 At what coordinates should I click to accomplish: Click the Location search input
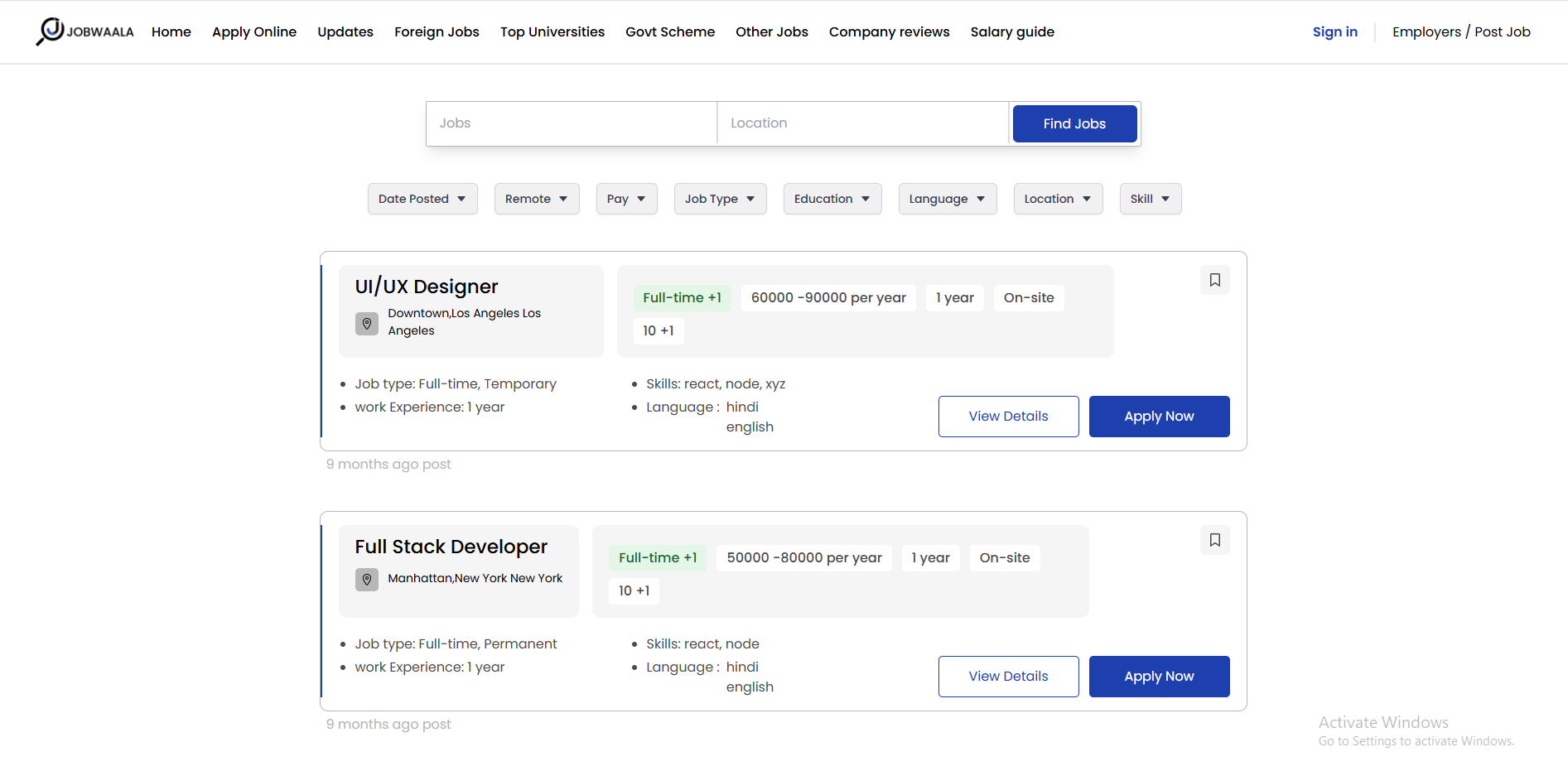[x=862, y=123]
